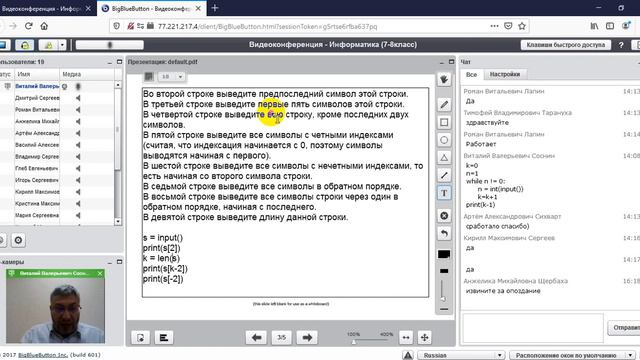Screen dimensions: 640x360
Task: Toggle the text background button above slide
Action: 149,76
